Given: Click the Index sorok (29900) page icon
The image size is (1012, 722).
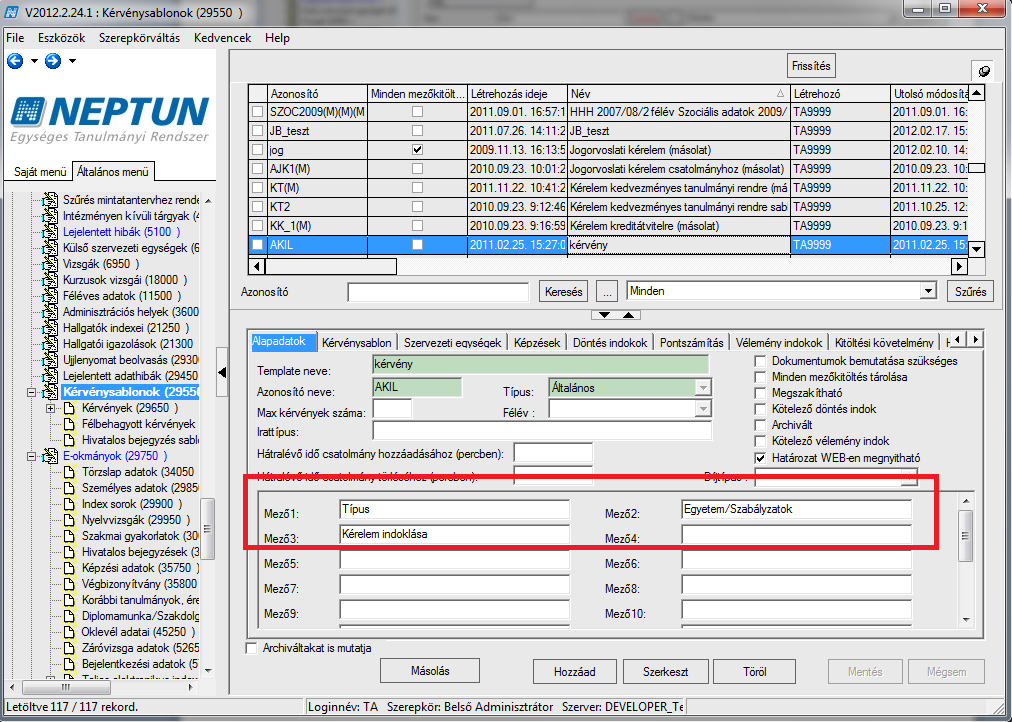Looking at the screenshot, I should [x=70, y=504].
